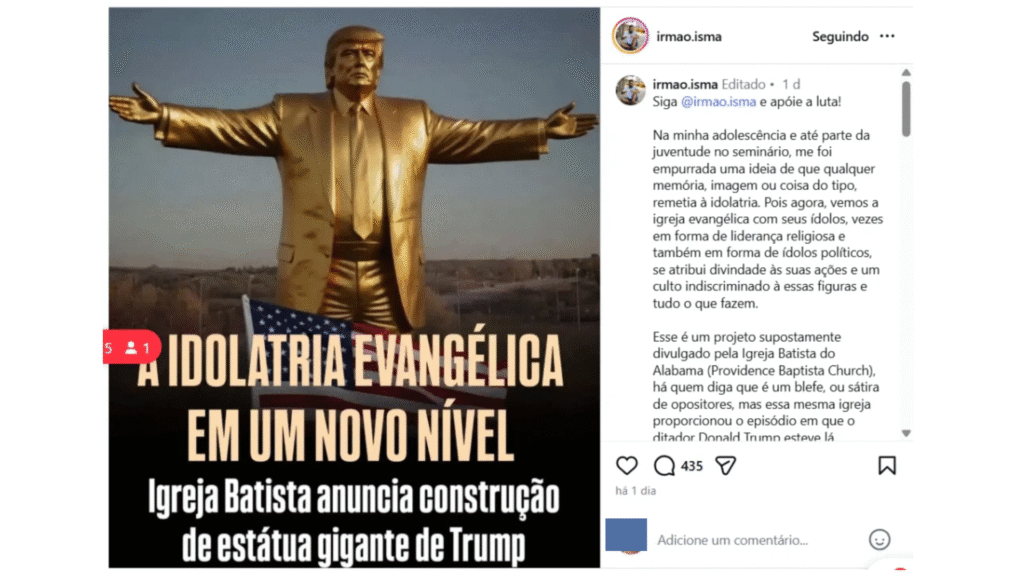Screen dimensions: 1024x576
Task: Follow the @irmao.isma mention link
Action: [718, 102]
